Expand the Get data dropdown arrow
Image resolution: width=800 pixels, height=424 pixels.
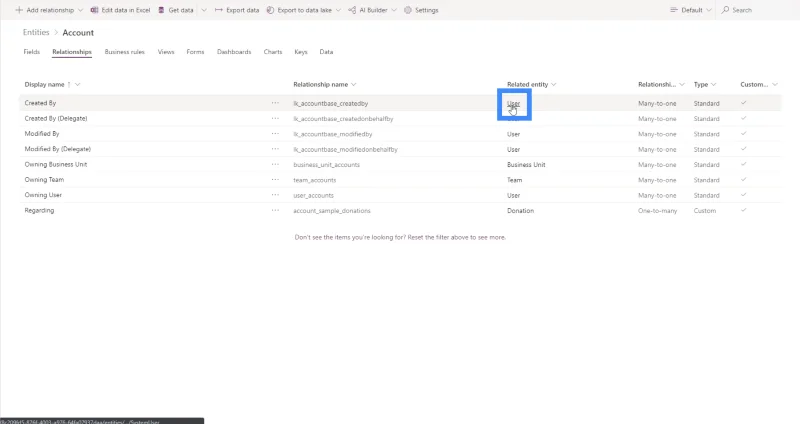204,10
